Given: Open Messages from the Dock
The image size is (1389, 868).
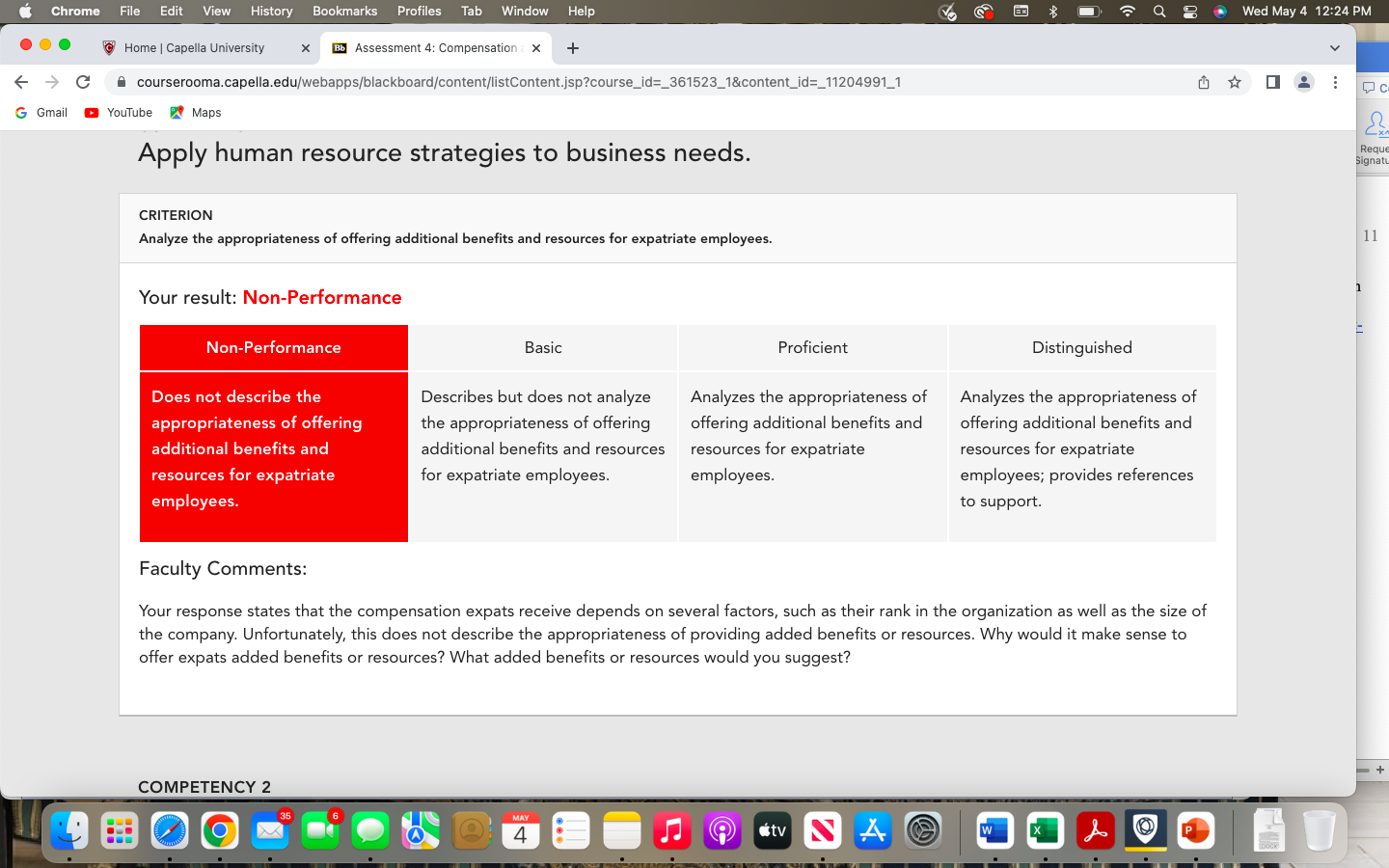Looking at the screenshot, I should point(370,830).
